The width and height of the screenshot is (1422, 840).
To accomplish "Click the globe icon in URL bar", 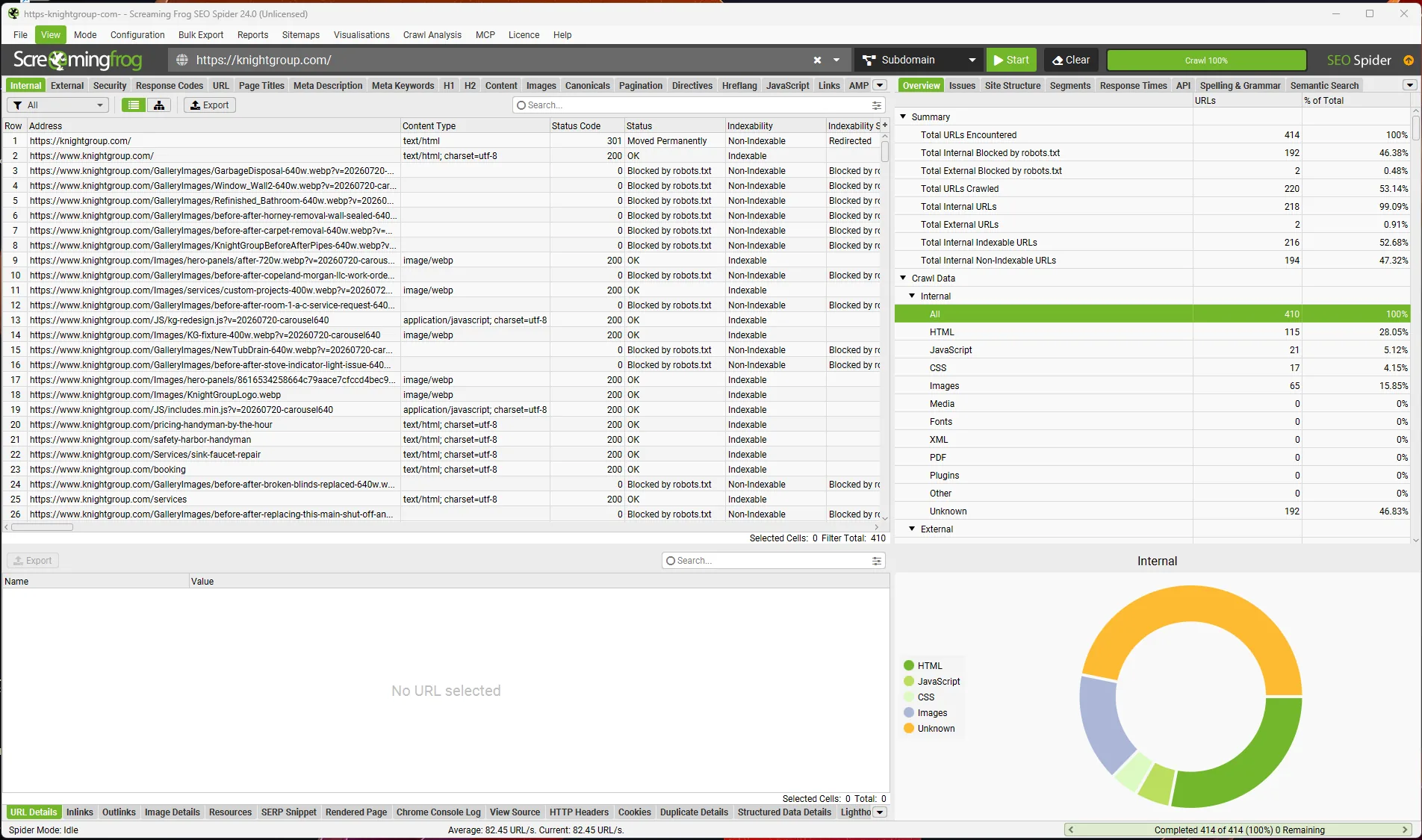I will coord(181,60).
